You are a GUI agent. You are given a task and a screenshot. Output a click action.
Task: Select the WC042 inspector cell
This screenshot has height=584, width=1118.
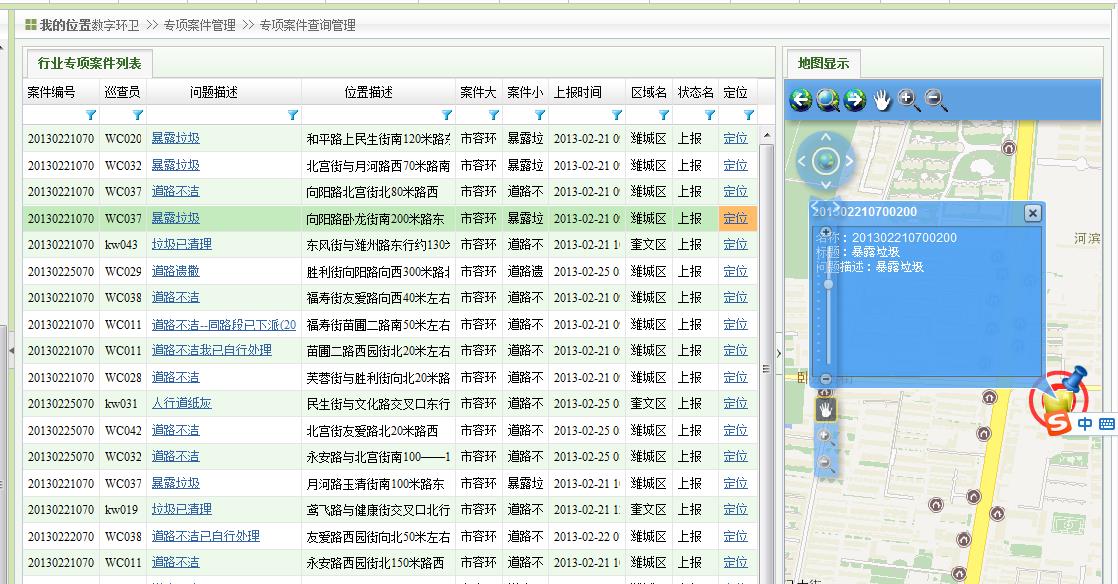coord(123,430)
